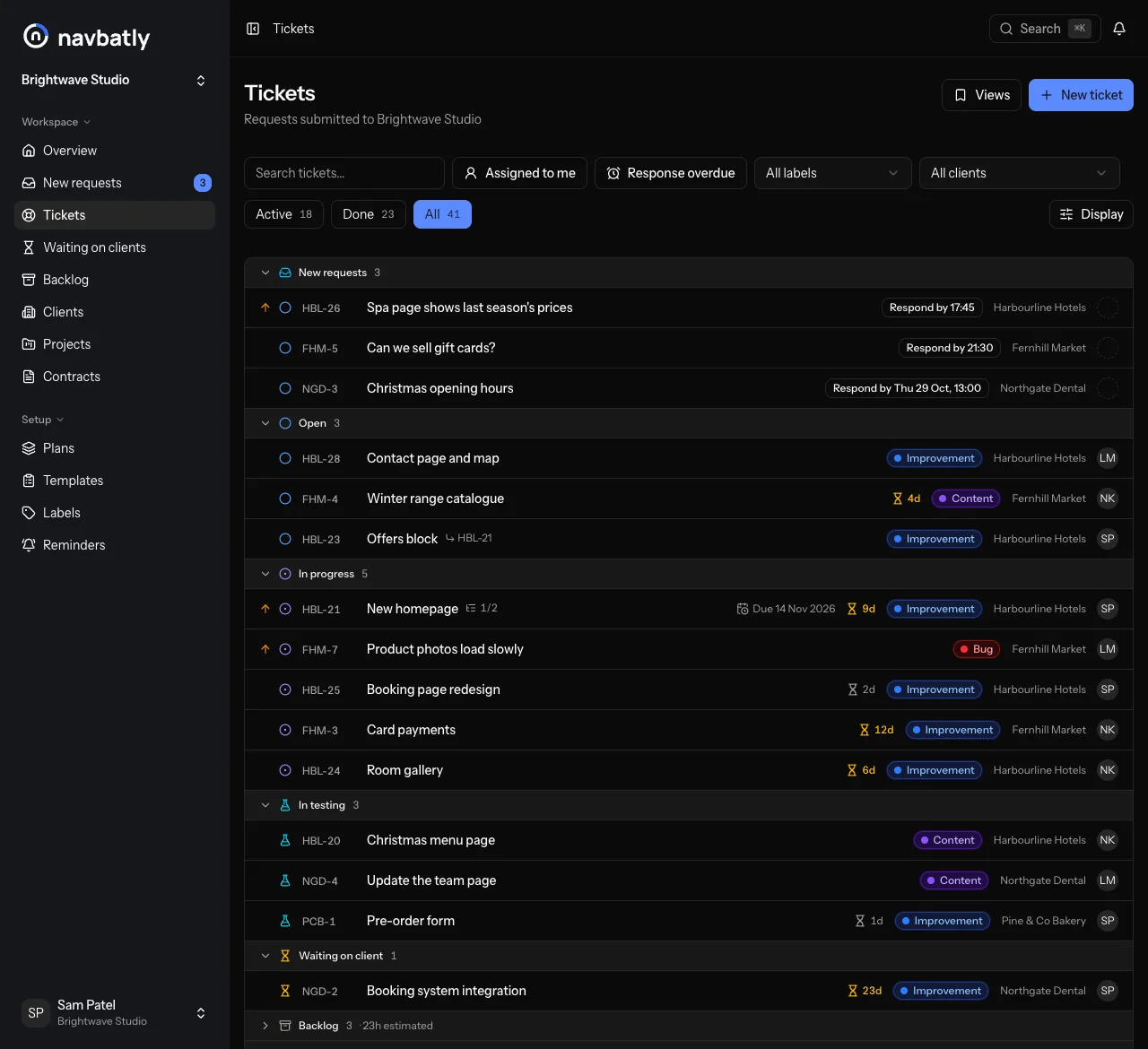Toggle the Response overdue filter
The width and height of the screenshot is (1148, 1049).
pos(671,173)
